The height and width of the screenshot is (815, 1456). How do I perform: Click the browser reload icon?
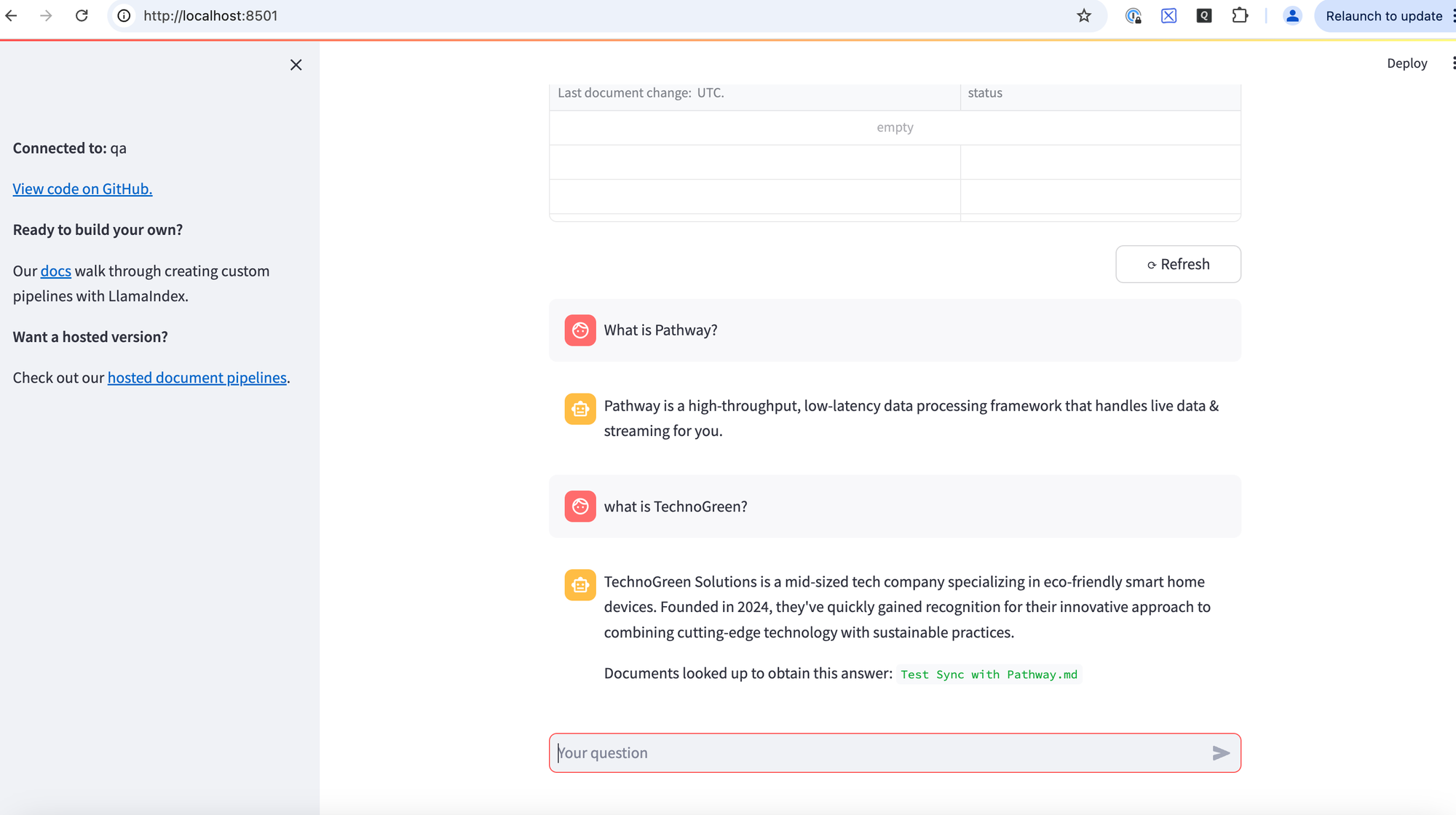point(82,15)
